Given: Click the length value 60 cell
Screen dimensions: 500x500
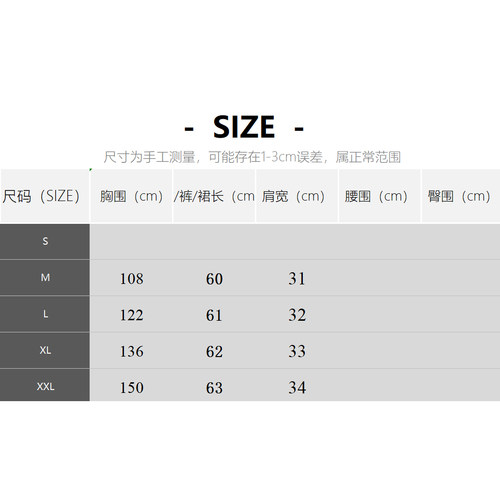Looking at the screenshot, I should tap(214, 279).
